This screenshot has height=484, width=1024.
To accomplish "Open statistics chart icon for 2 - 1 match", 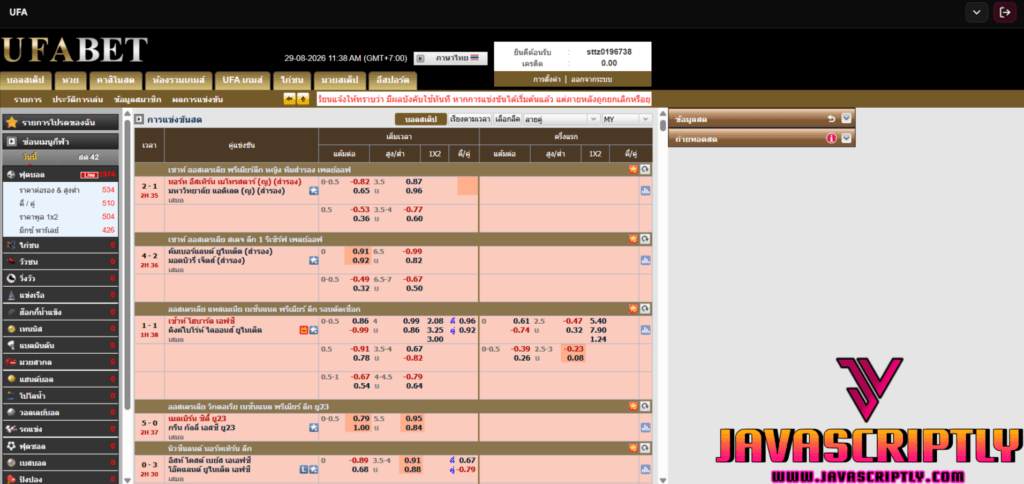I will pyautogui.click(x=645, y=191).
